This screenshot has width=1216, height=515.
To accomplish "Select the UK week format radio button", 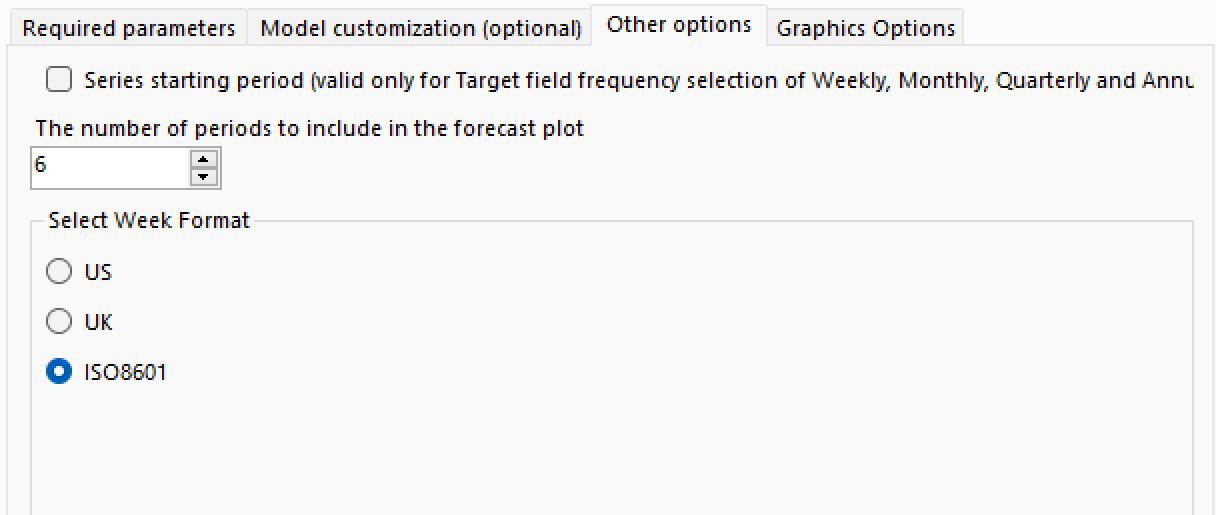I will [60, 321].
